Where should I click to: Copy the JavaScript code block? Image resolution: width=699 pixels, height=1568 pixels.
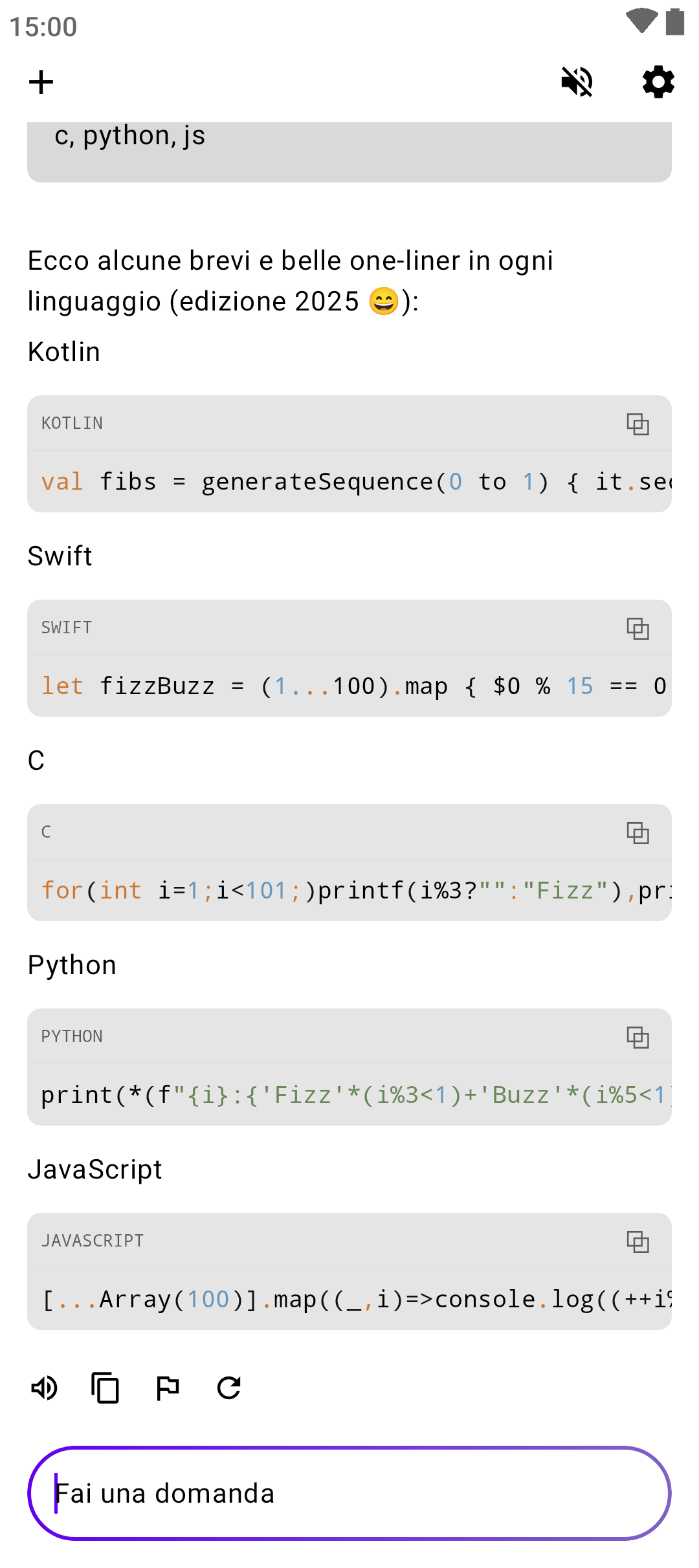pos(638,1242)
